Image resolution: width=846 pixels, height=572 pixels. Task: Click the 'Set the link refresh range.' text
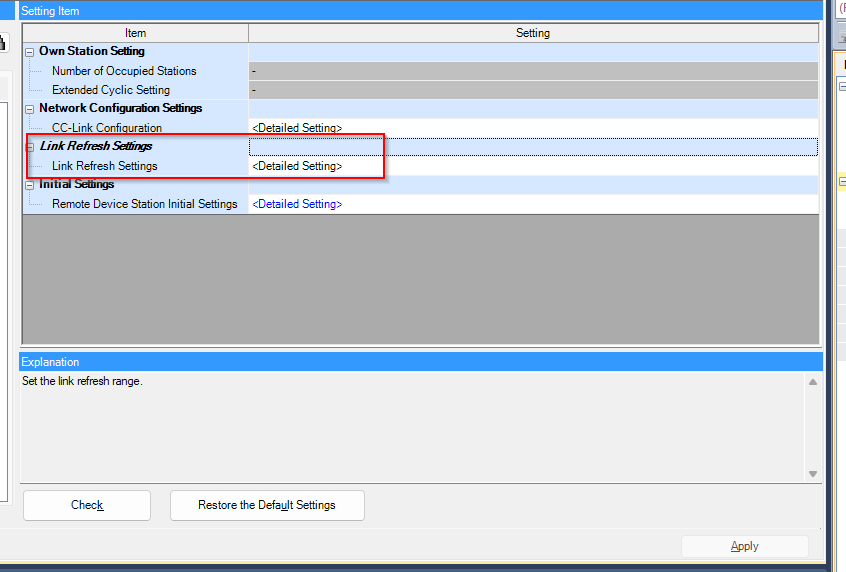pos(82,381)
